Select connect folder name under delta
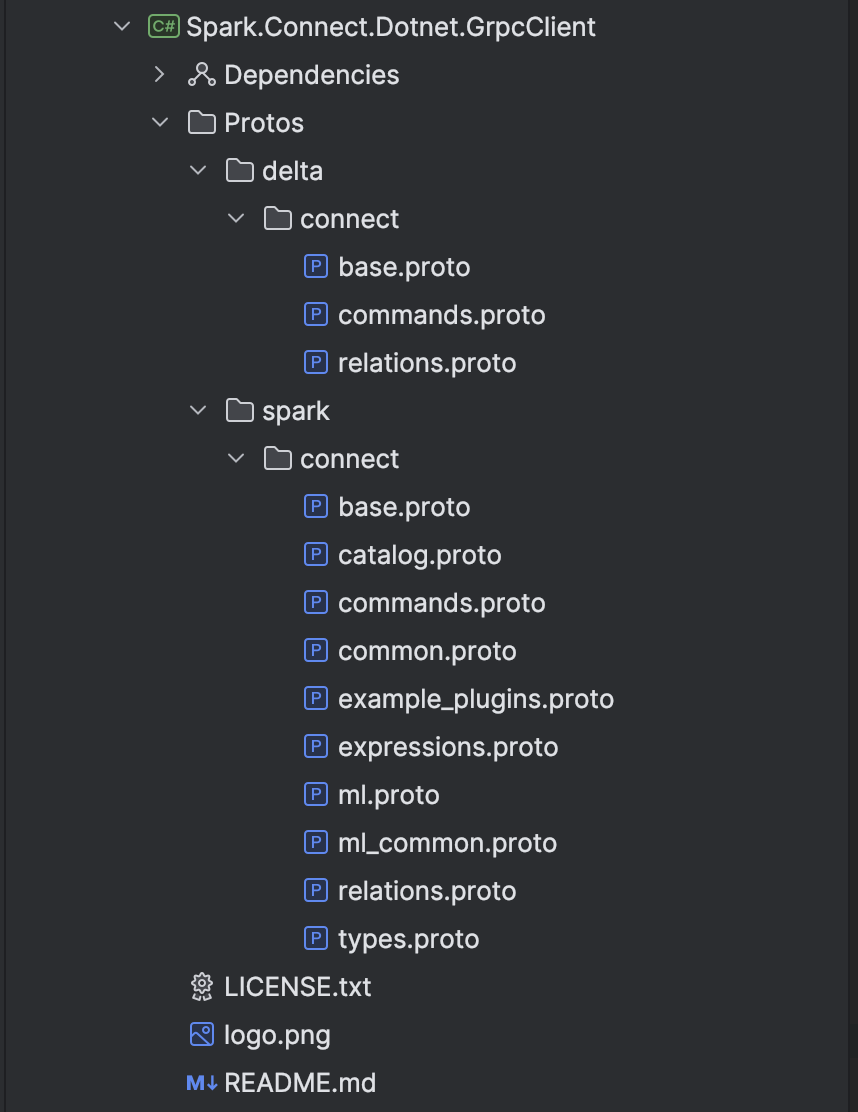The width and height of the screenshot is (858, 1112). pyautogui.click(x=350, y=219)
